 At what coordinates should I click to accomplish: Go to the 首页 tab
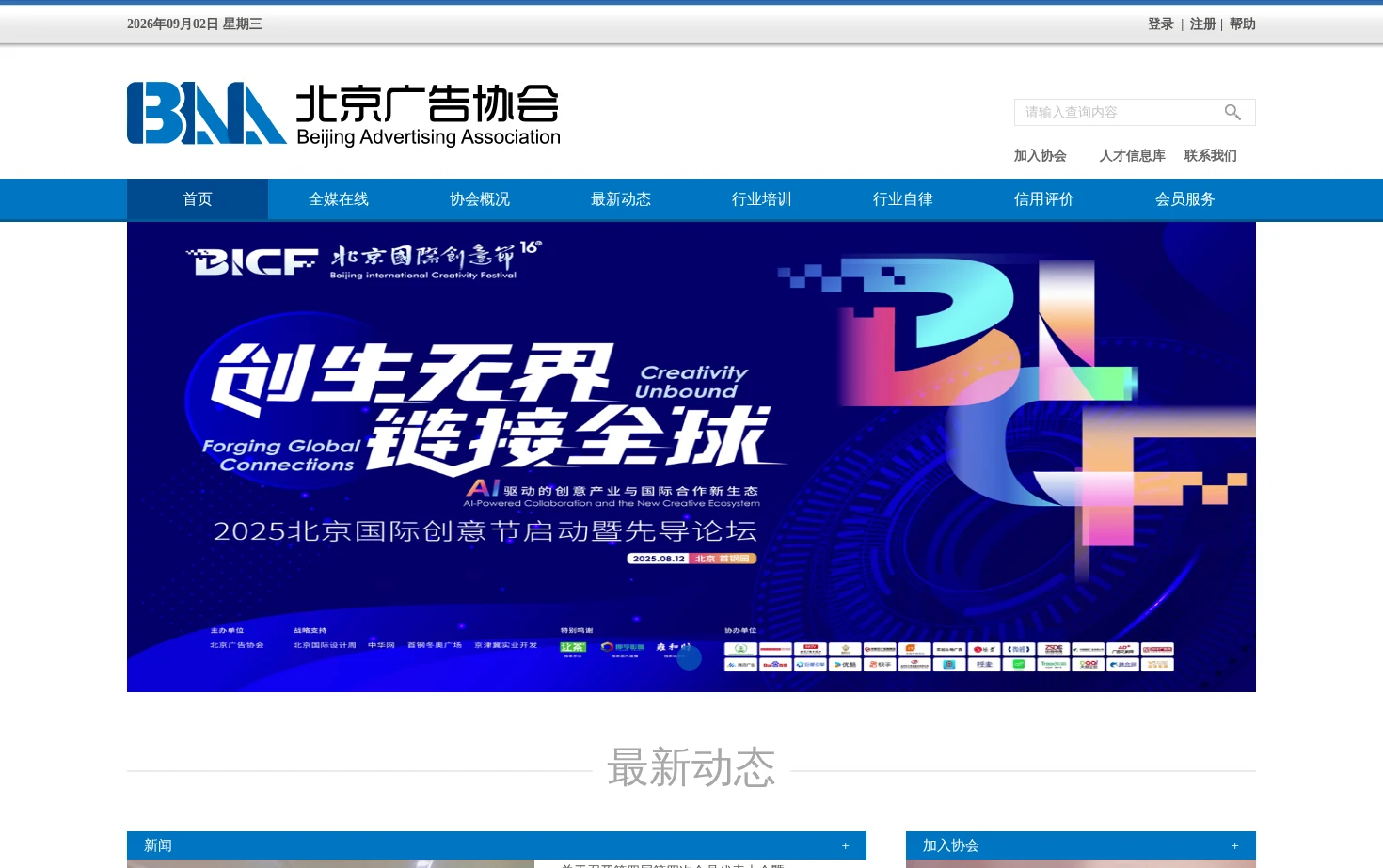point(198,199)
